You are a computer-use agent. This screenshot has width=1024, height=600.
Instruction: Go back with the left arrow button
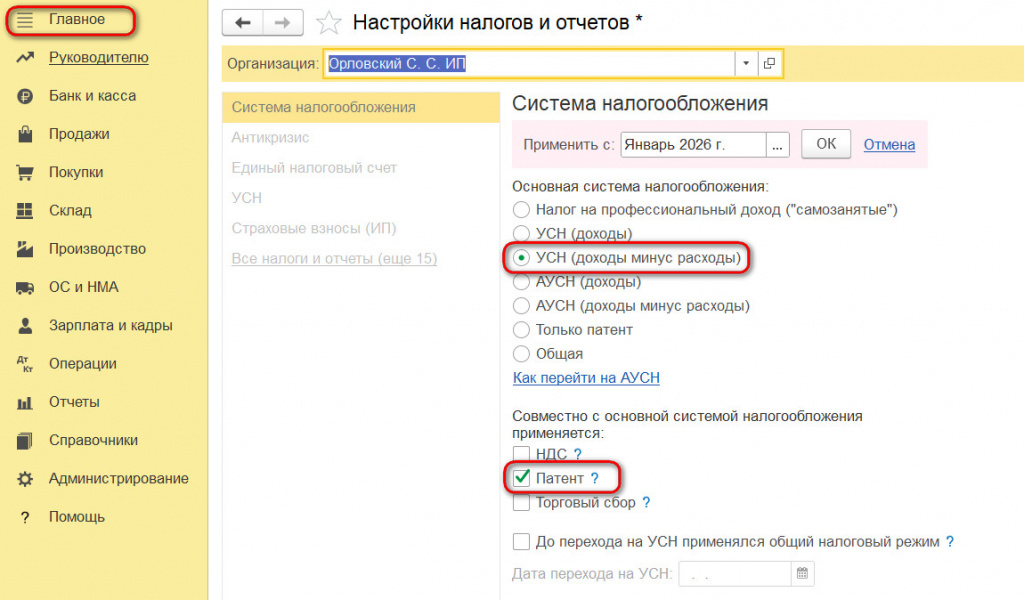[242, 23]
